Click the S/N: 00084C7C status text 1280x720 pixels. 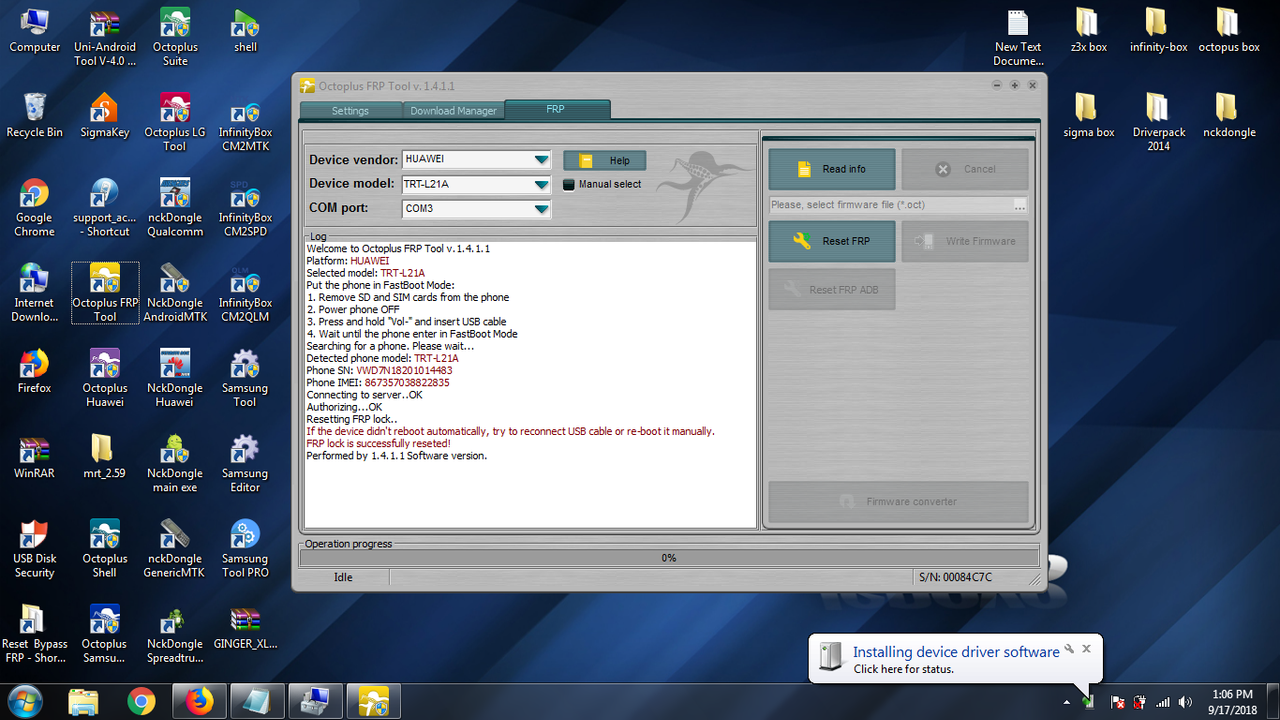[x=955, y=577]
